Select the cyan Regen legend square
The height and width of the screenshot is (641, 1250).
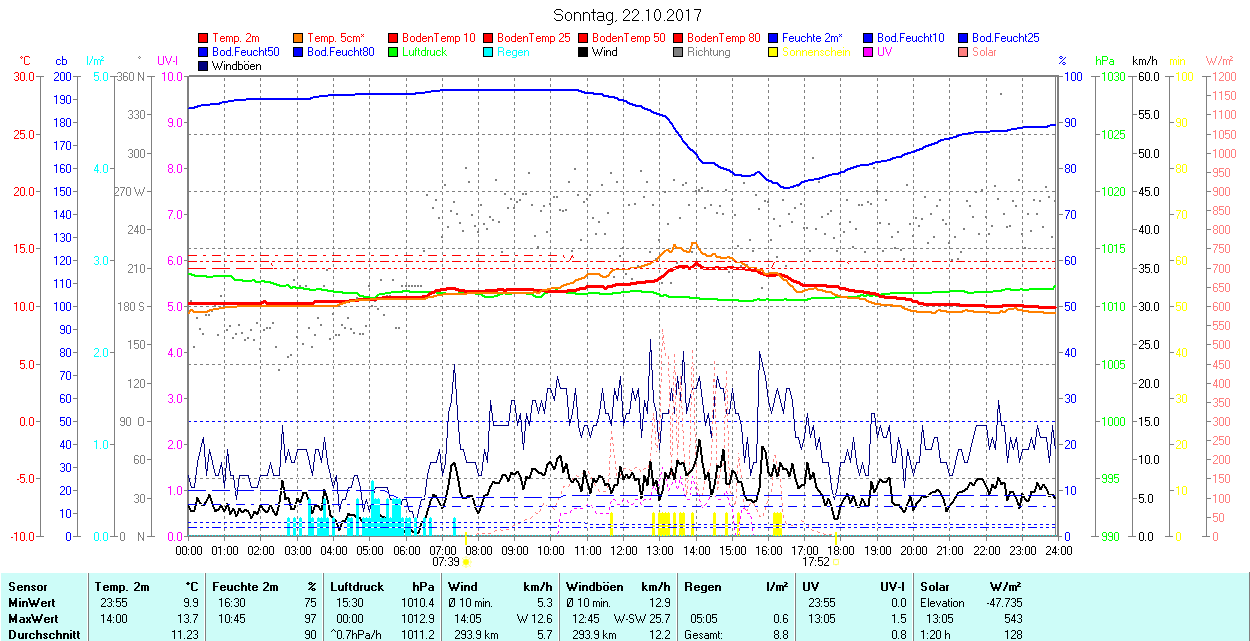click(489, 52)
